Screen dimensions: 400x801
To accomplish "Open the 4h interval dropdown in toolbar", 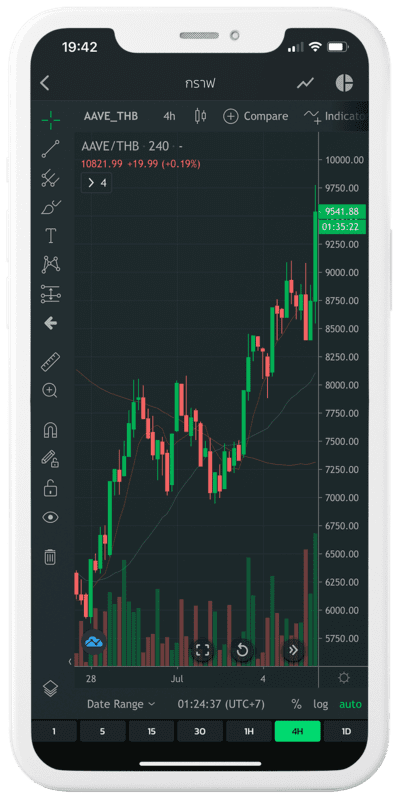I will (x=169, y=116).
